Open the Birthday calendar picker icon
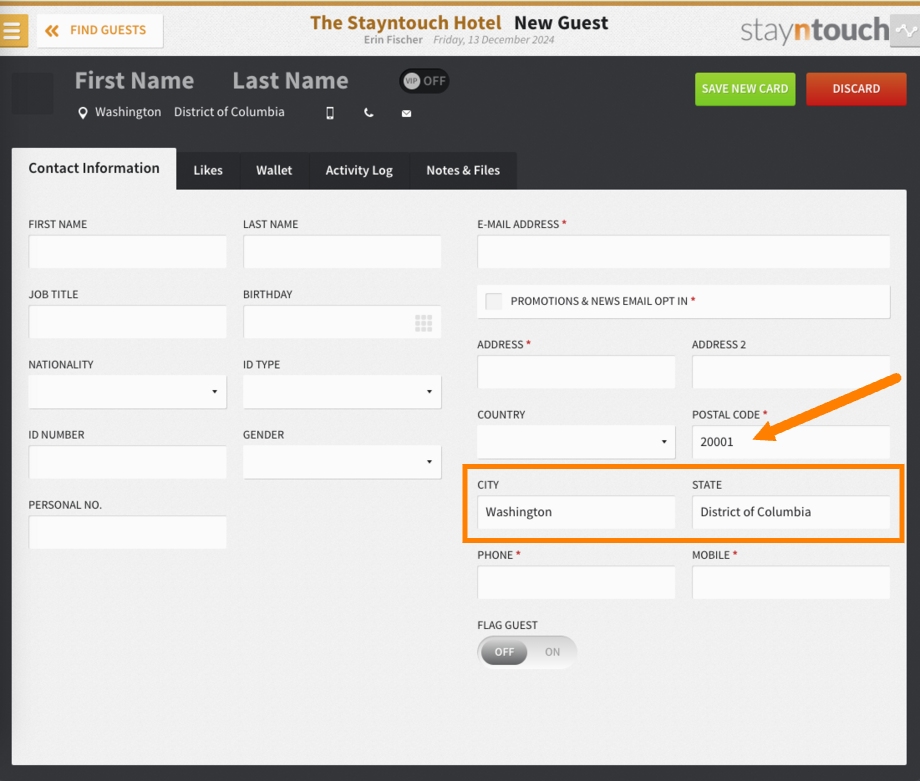 pos(424,323)
